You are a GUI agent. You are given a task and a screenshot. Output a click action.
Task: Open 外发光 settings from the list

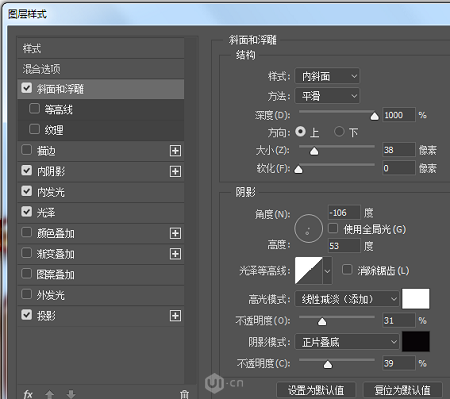(101, 295)
